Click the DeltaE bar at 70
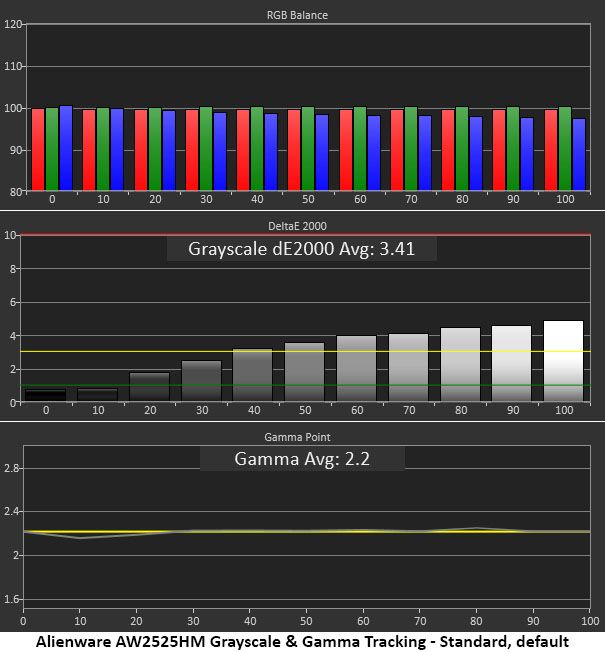The height and width of the screenshot is (652, 605). tap(409, 368)
